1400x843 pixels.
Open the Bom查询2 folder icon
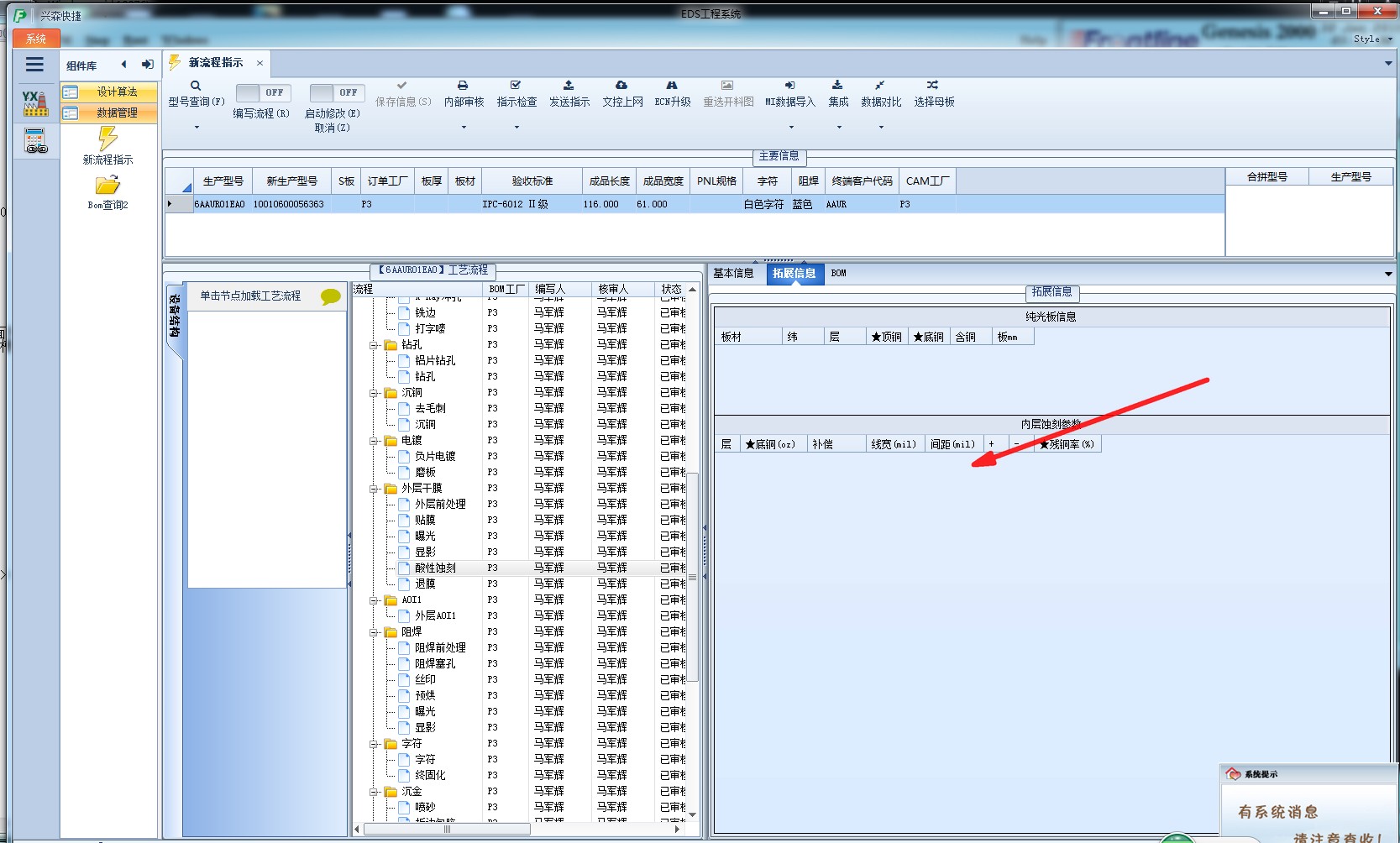[x=107, y=186]
